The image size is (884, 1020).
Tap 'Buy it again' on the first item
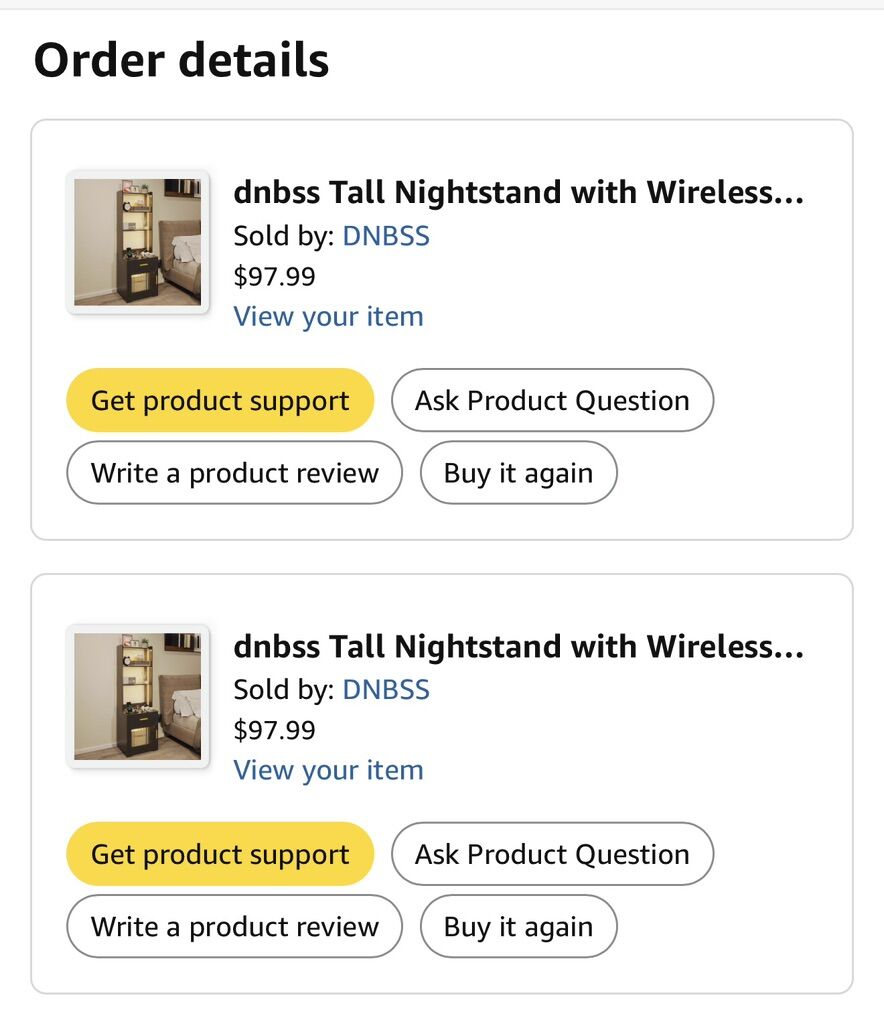coord(518,473)
